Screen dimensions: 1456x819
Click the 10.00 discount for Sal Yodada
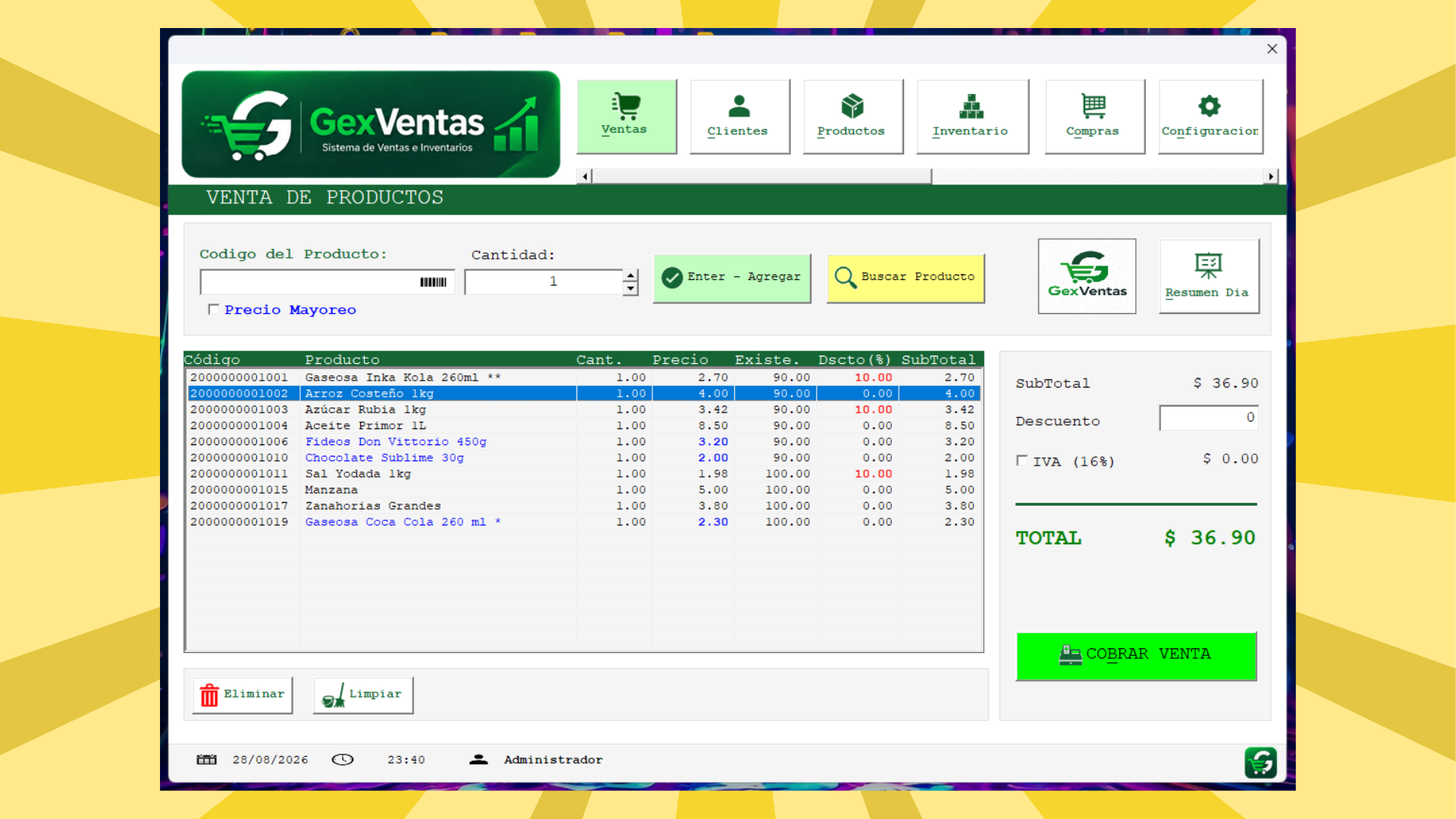873,474
